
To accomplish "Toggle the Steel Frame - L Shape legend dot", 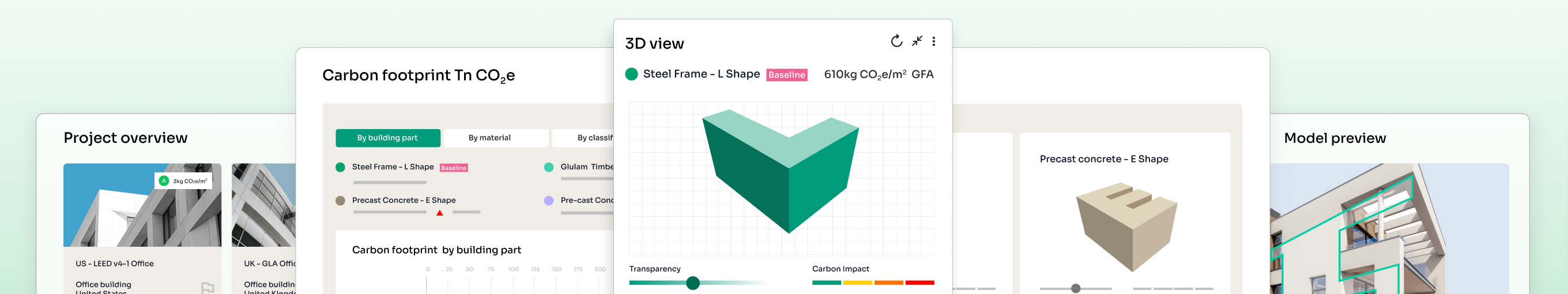I will (x=340, y=167).
